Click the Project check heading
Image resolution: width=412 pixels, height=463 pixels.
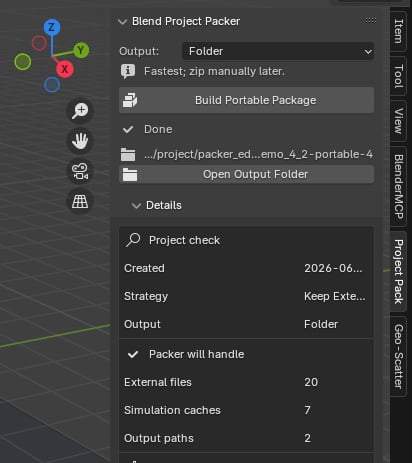pyautogui.click(x=184, y=240)
